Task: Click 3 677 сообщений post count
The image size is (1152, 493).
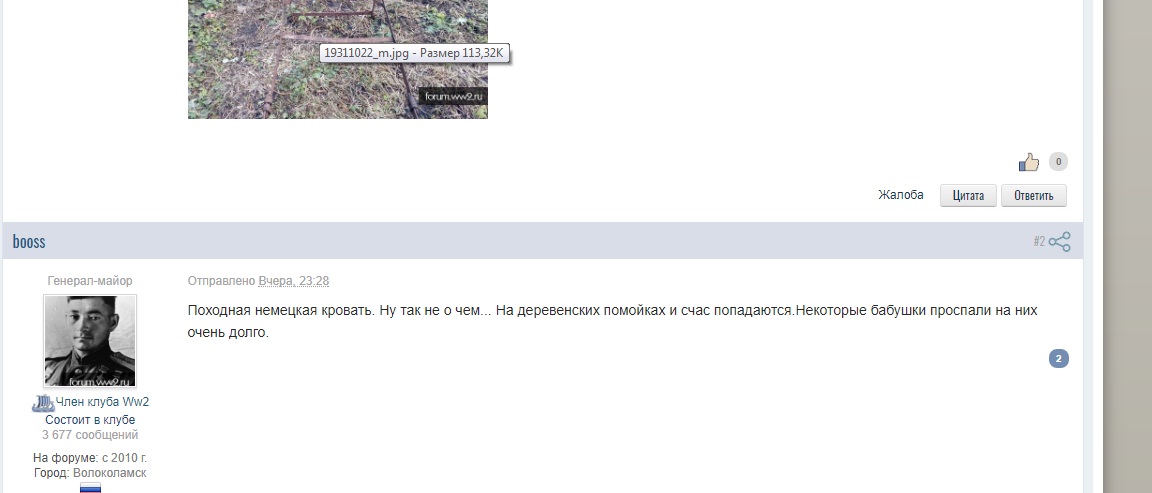Action: point(90,434)
